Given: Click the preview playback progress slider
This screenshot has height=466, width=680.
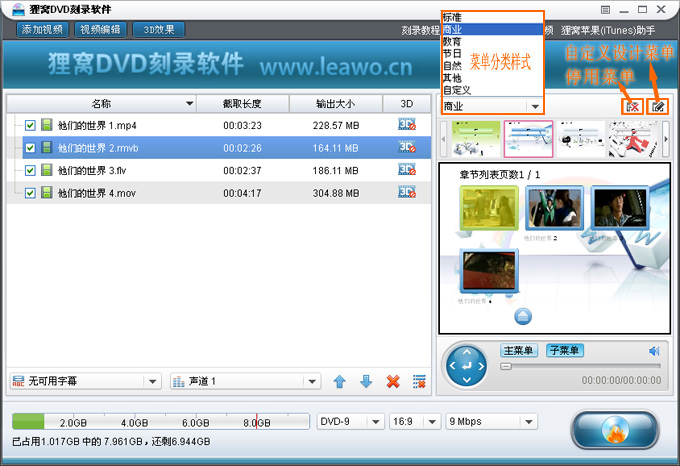Looking at the screenshot, I should (x=580, y=366).
